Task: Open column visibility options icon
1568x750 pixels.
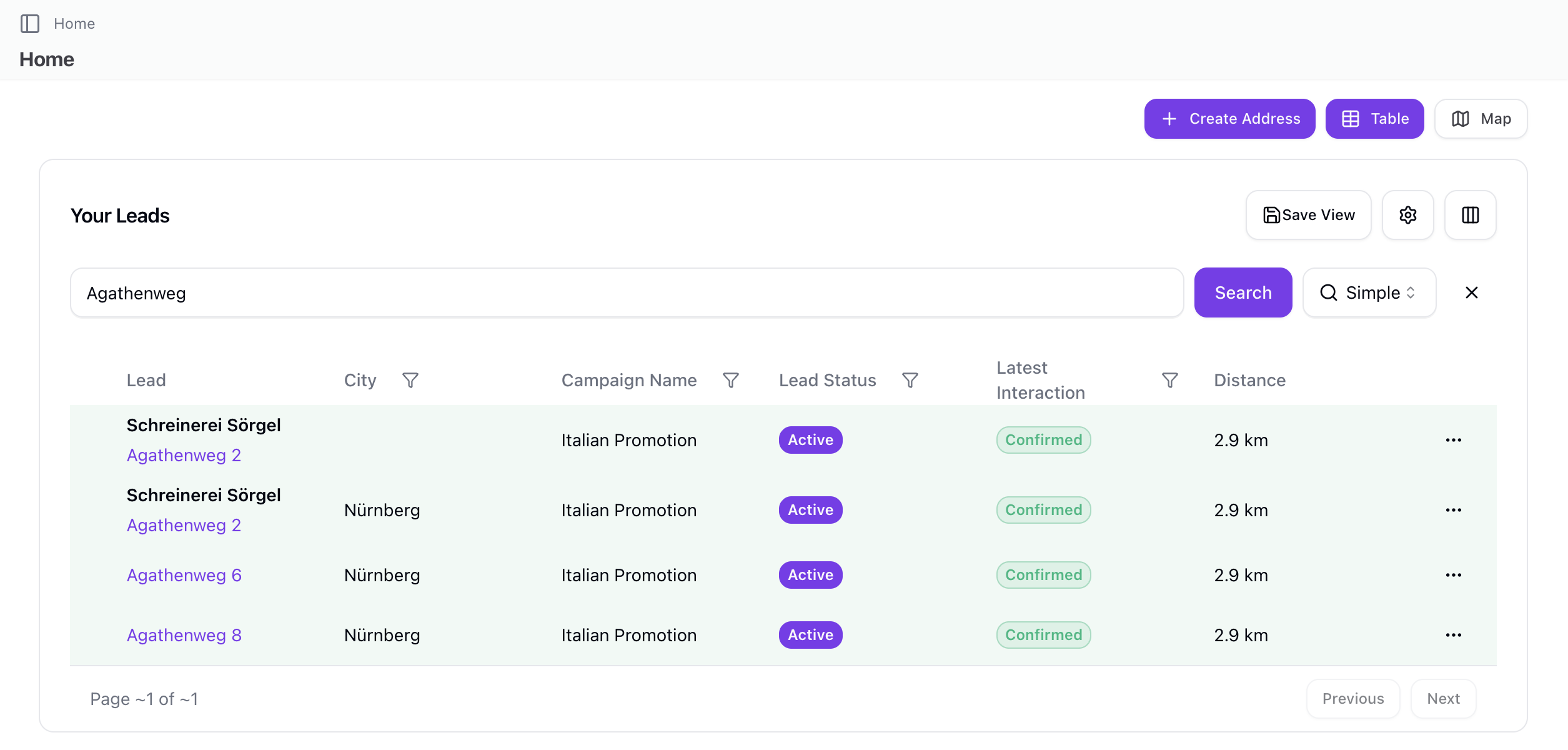Action: point(1470,215)
